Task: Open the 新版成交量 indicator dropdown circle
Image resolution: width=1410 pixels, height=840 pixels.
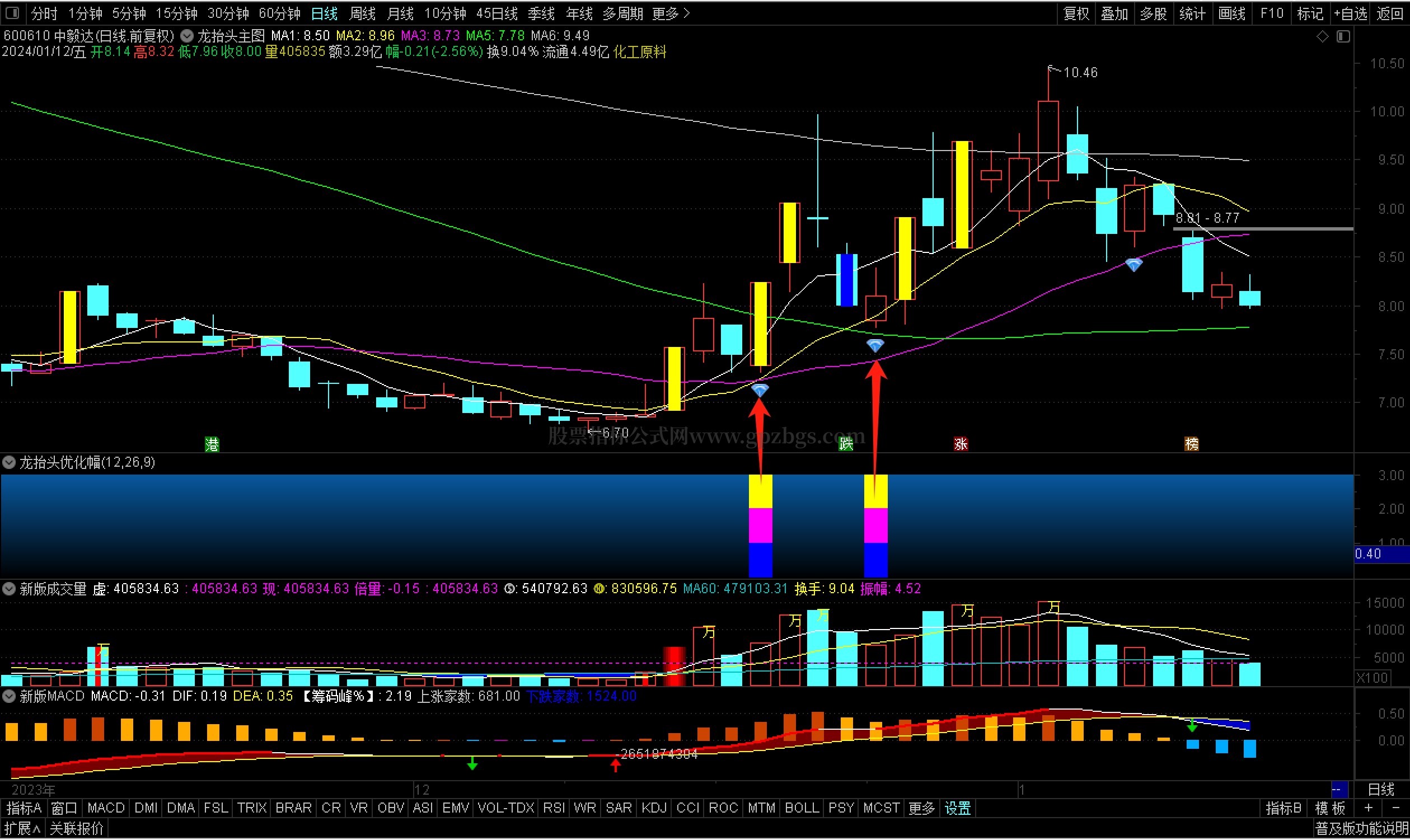Action: coord(9,589)
